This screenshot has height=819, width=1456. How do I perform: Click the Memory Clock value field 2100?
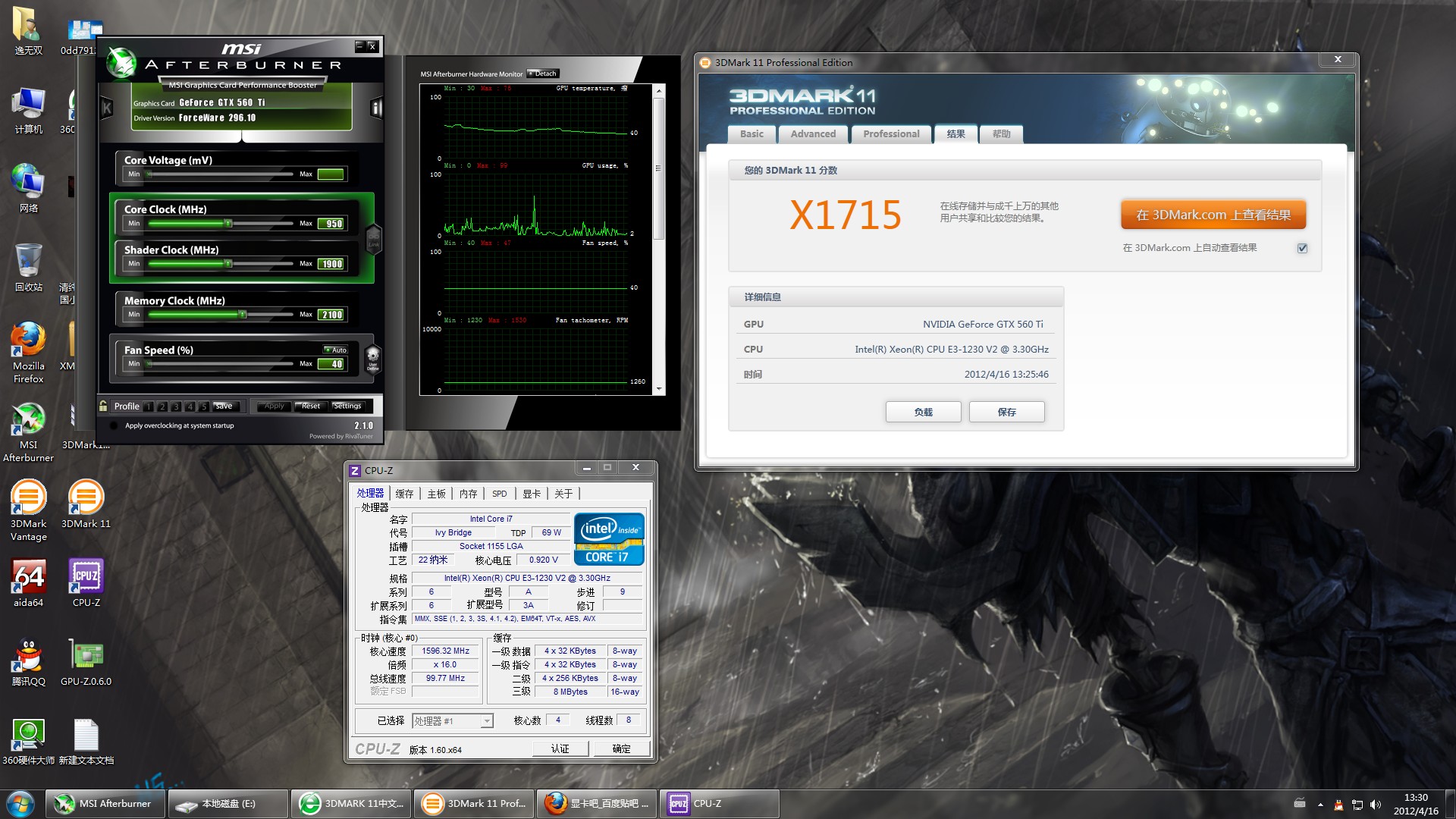click(331, 315)
